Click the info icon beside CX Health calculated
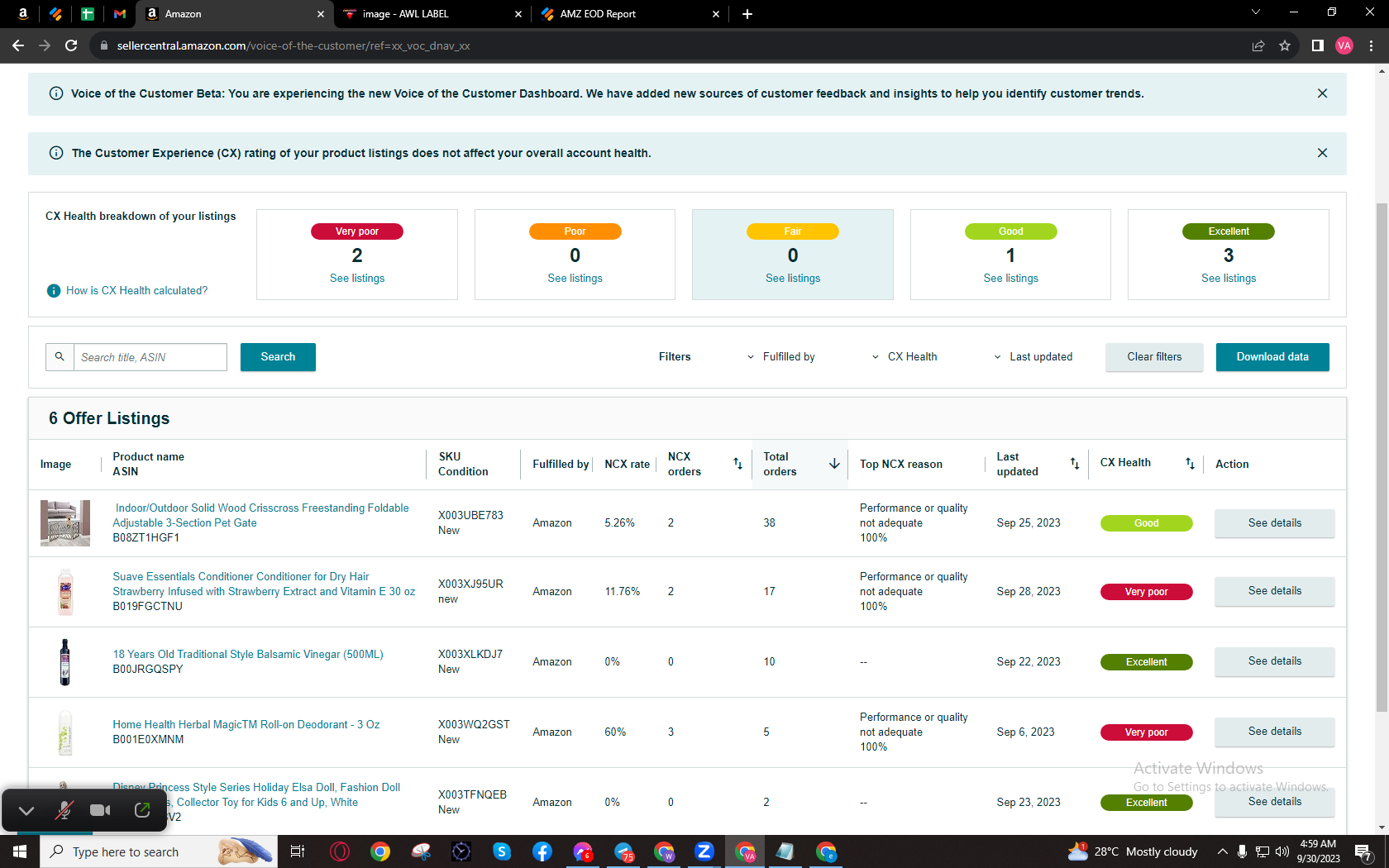The width and height of the screenshot is (1389, 868). click(x=54, y=291)
